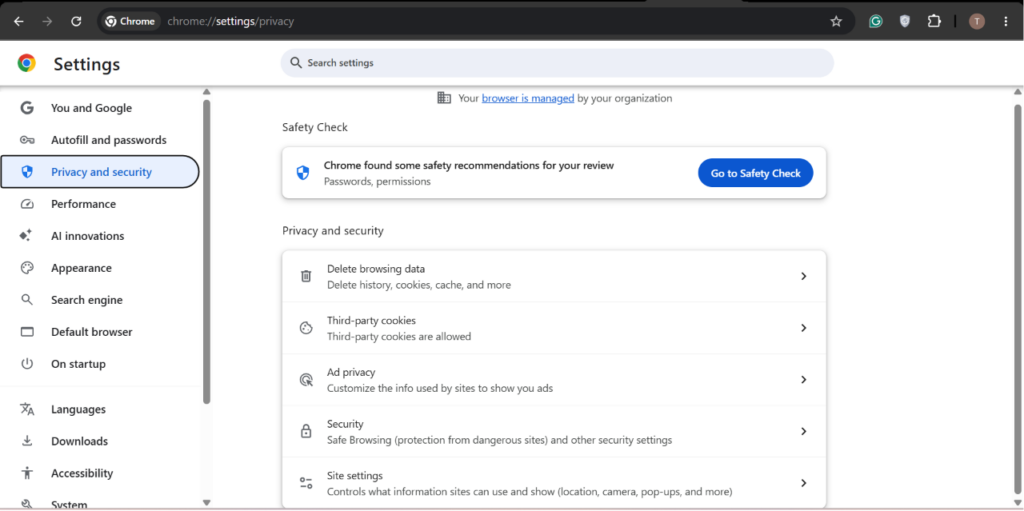The height and width of the screenshot is (511, 1024).
Task: Click the window icon for Default browser
Action: tap(27, 332)
